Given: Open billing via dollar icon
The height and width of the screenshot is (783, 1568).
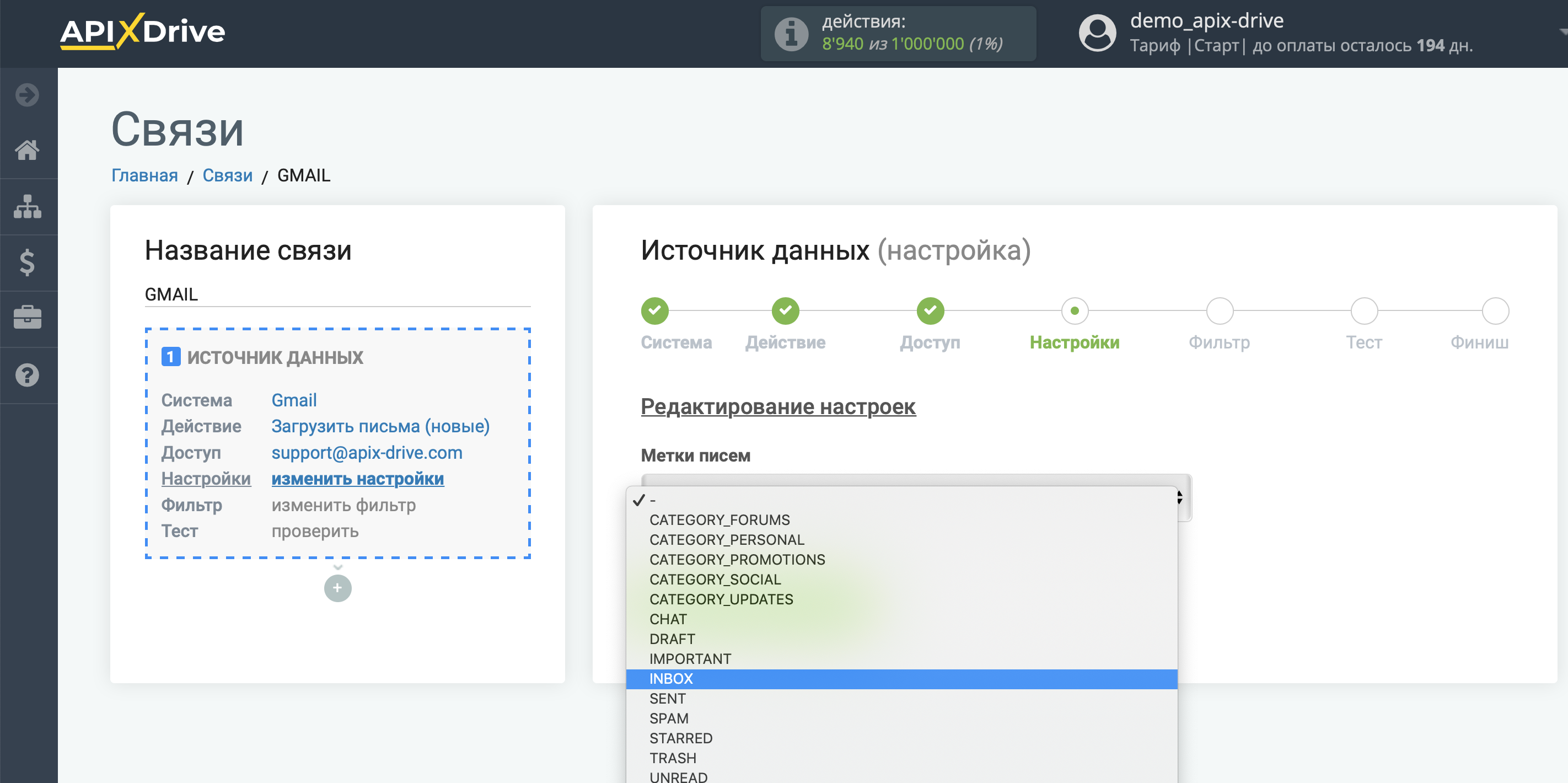Looking at the screenshot, I should coord(28,262).
